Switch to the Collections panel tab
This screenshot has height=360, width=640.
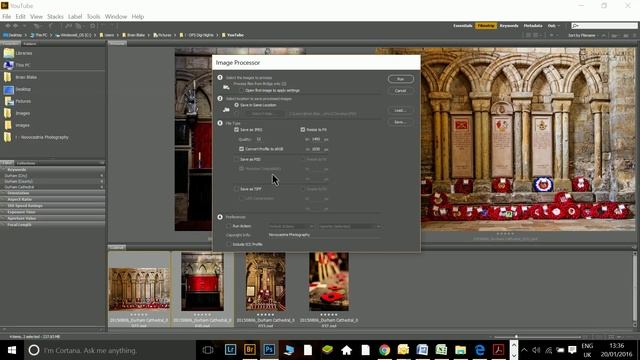point(26,163)
